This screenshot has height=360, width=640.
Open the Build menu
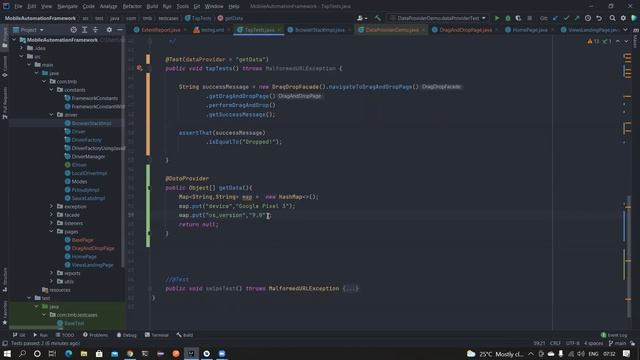click(152, 6)
